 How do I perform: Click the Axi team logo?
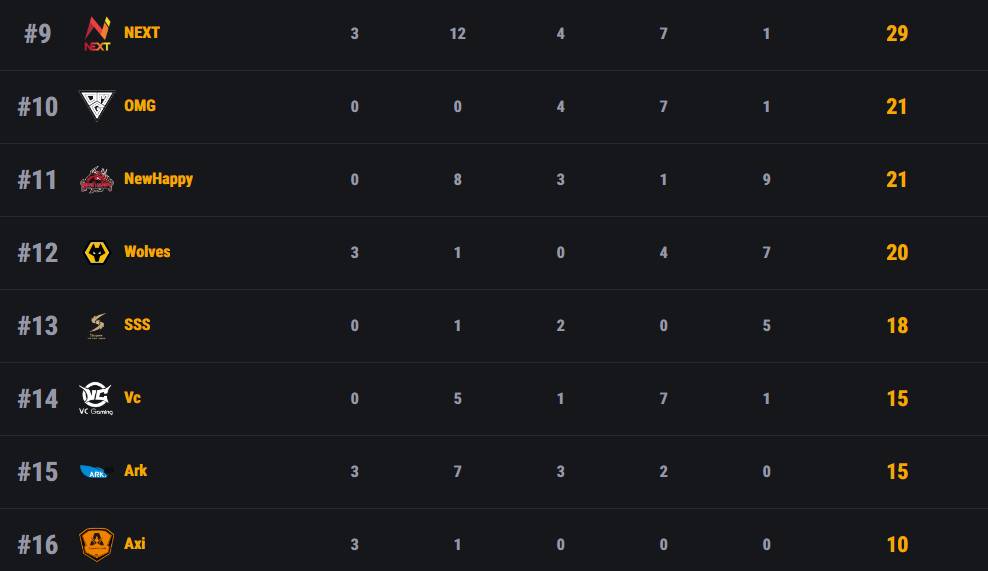[97, 544]
